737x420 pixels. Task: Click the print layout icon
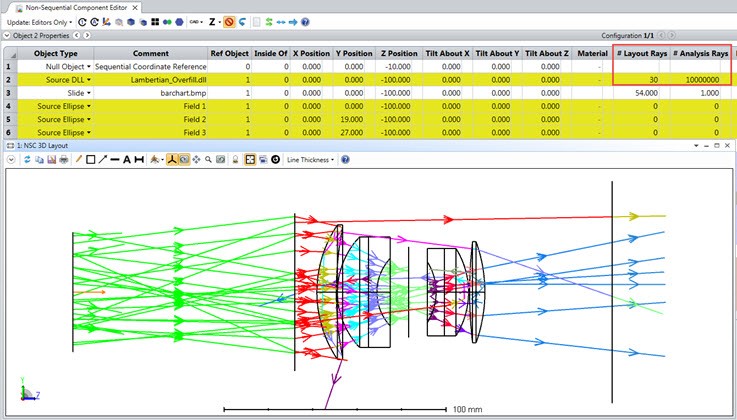point(63,160)
